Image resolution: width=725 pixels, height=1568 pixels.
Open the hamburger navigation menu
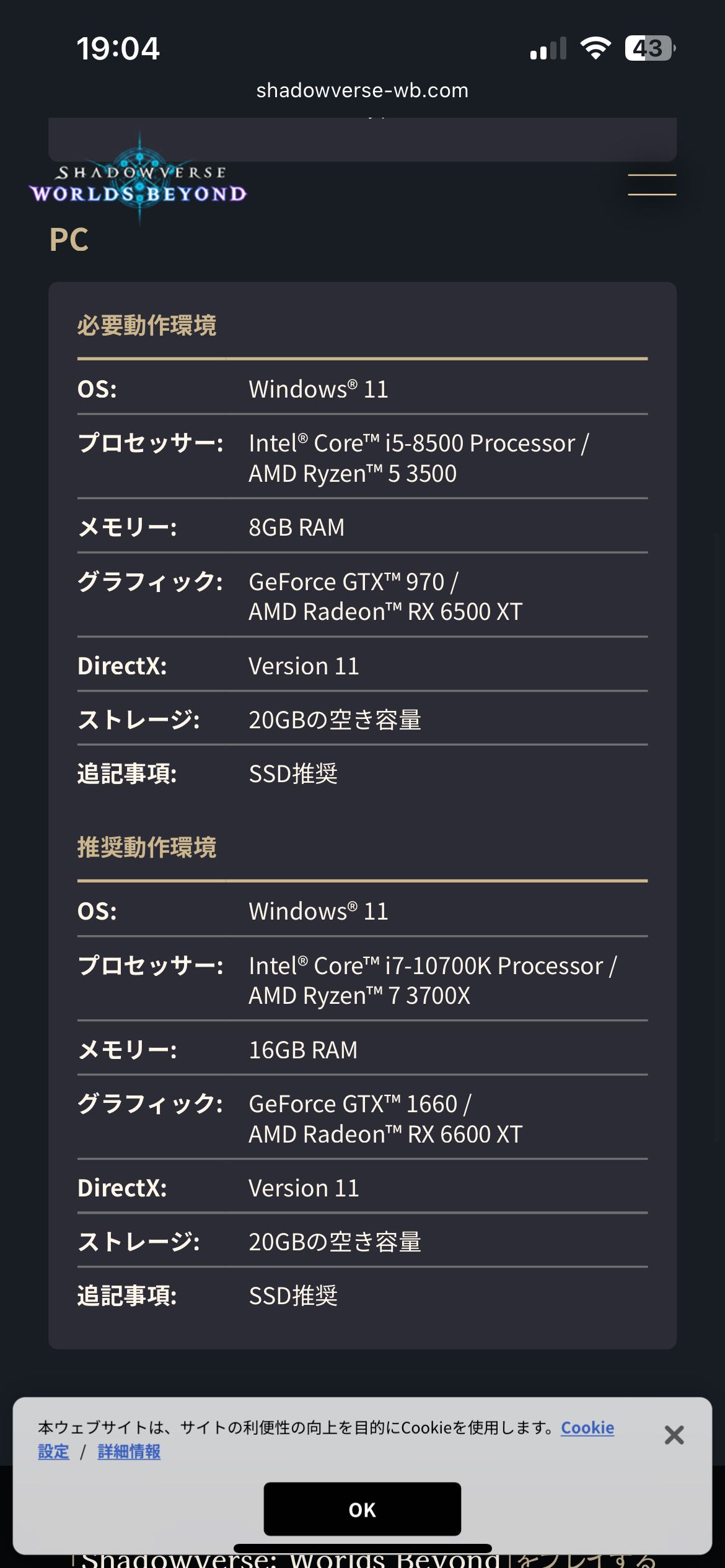coord(652,185)
